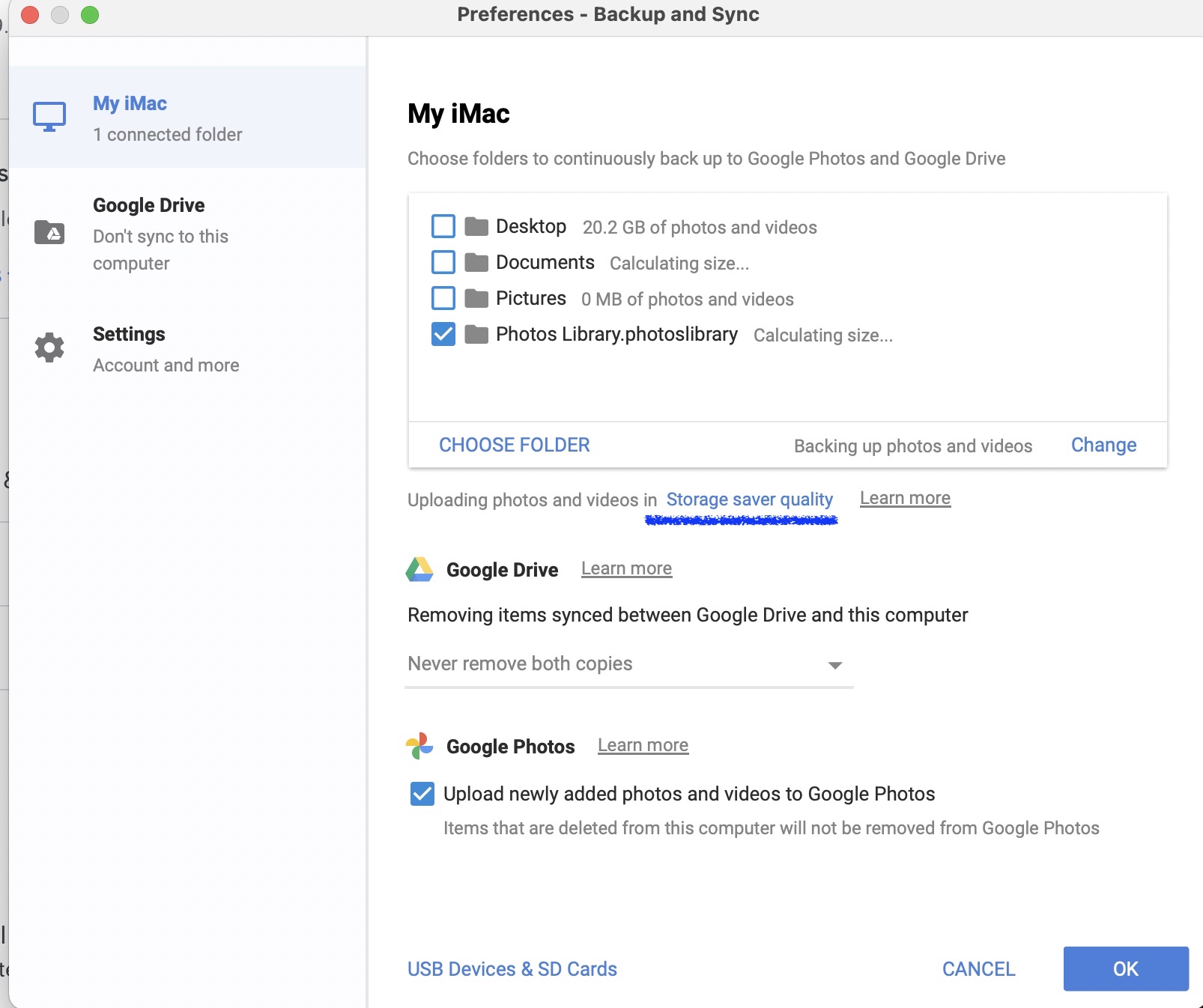Click the My iMac monitor icon

pyautogui.click(x=49, y=117)
